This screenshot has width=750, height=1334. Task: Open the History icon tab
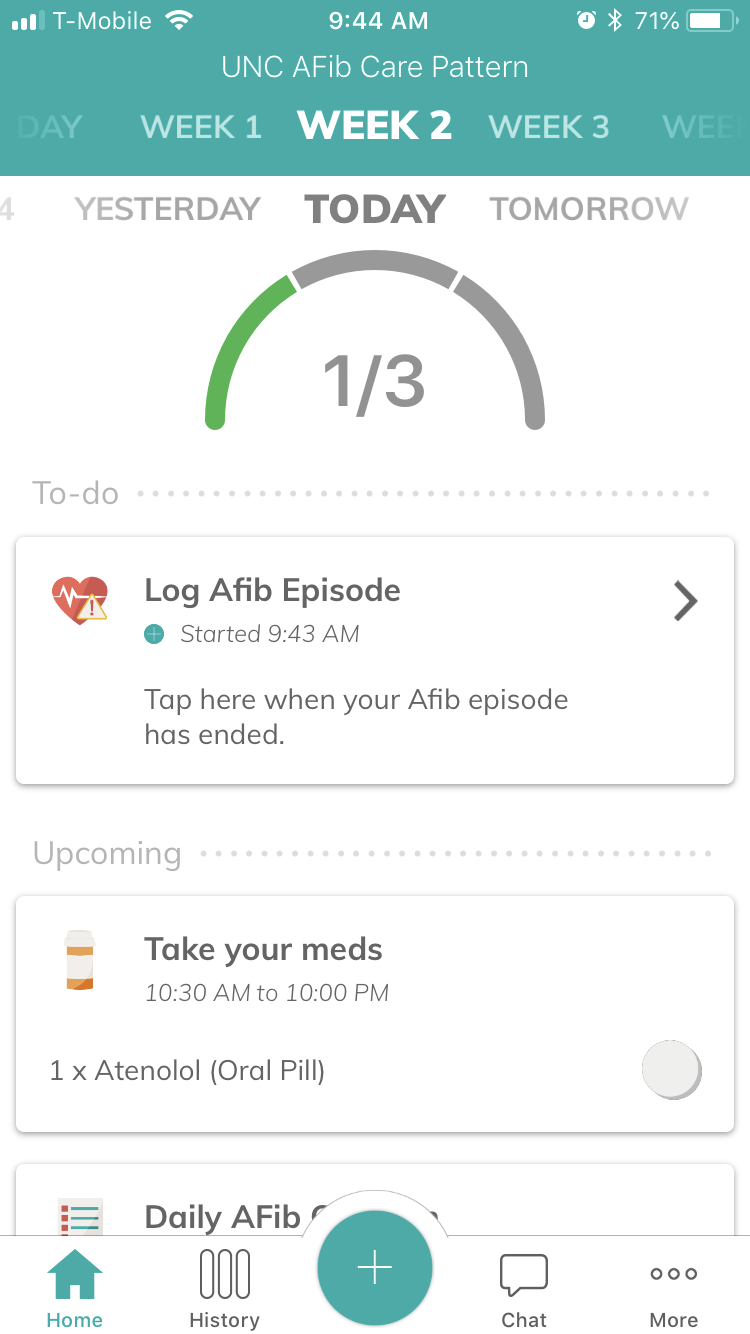(x=225, y=1275)
